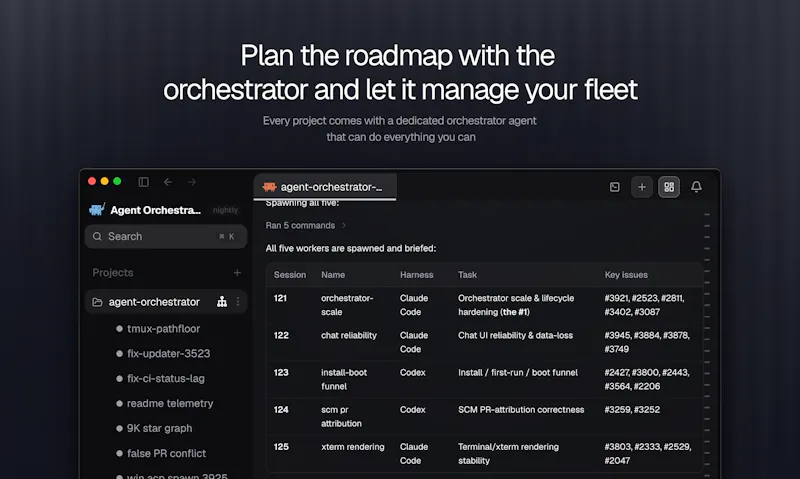The height and width of the screenshot is (479, 800).
Task: Click the nightly build badge
Action: [225, 210]
